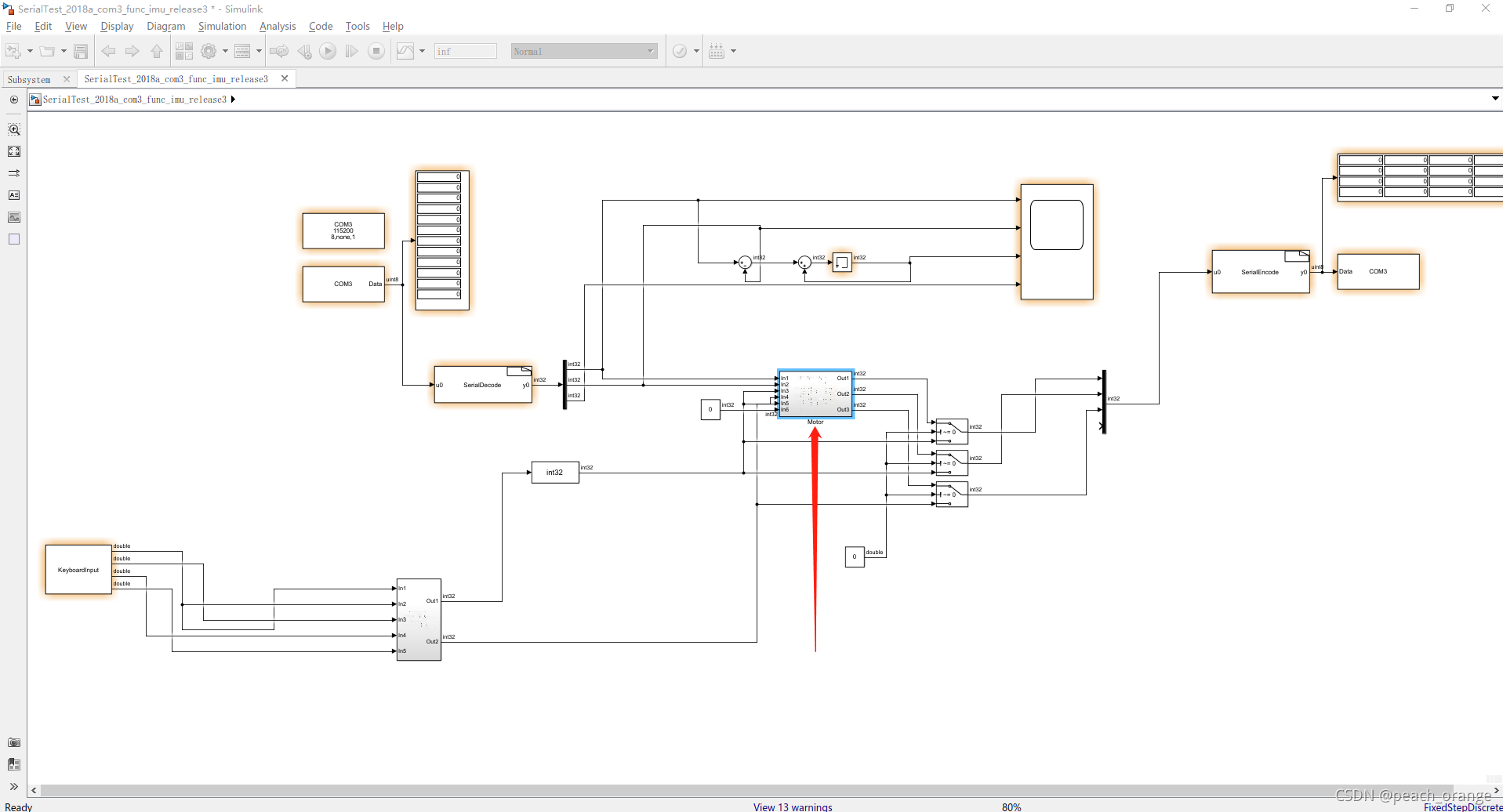
Task: Open the Model Explorer icon
Action: pyautogui.click(x=242, y=51)
